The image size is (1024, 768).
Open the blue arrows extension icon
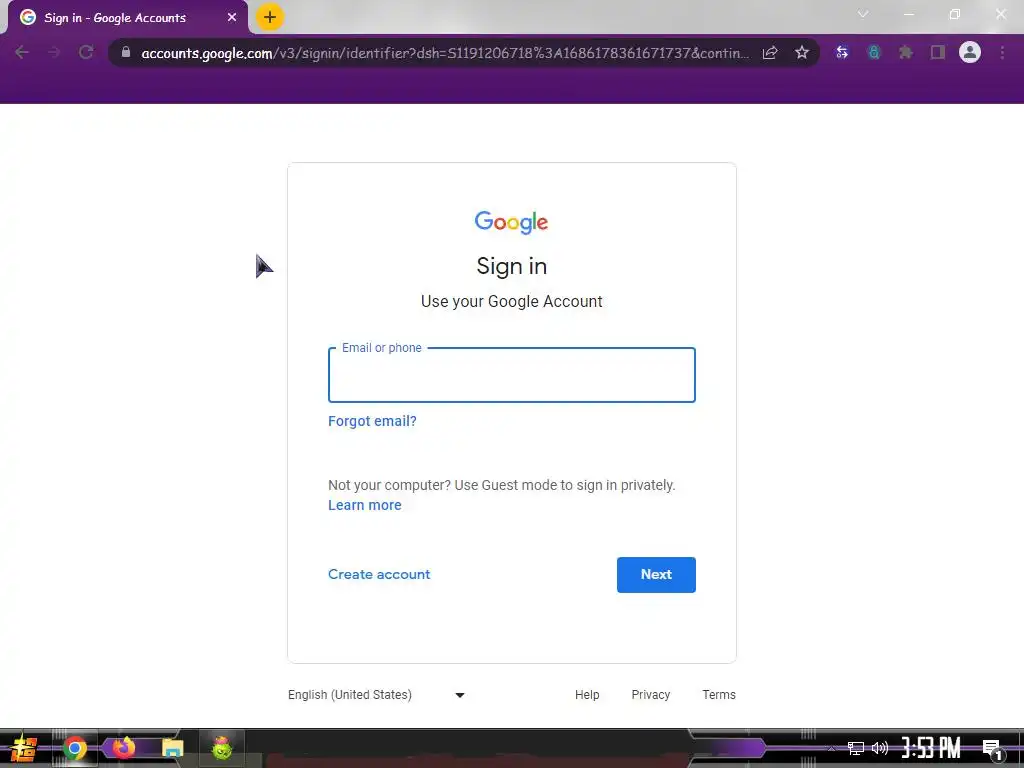tap(842, 52)
